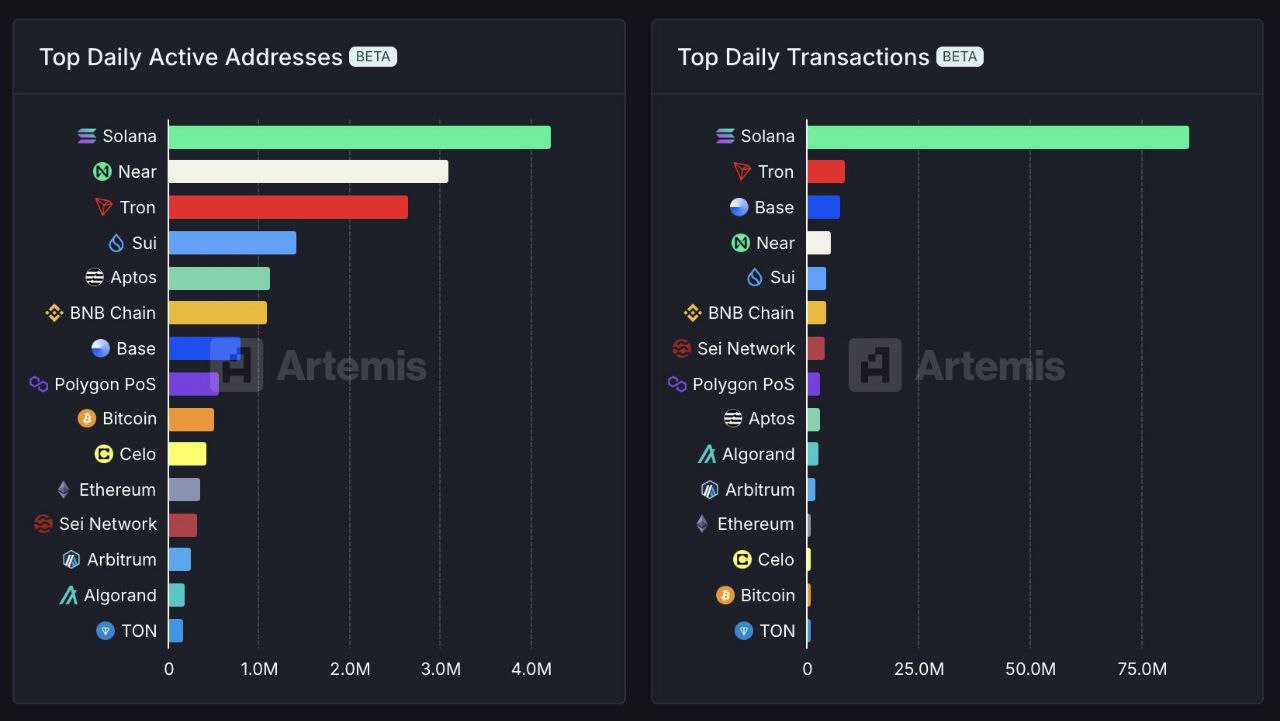Click the Solana icon in Active Addresses chart
The image size is (1280, 721).
coord(87,136)
